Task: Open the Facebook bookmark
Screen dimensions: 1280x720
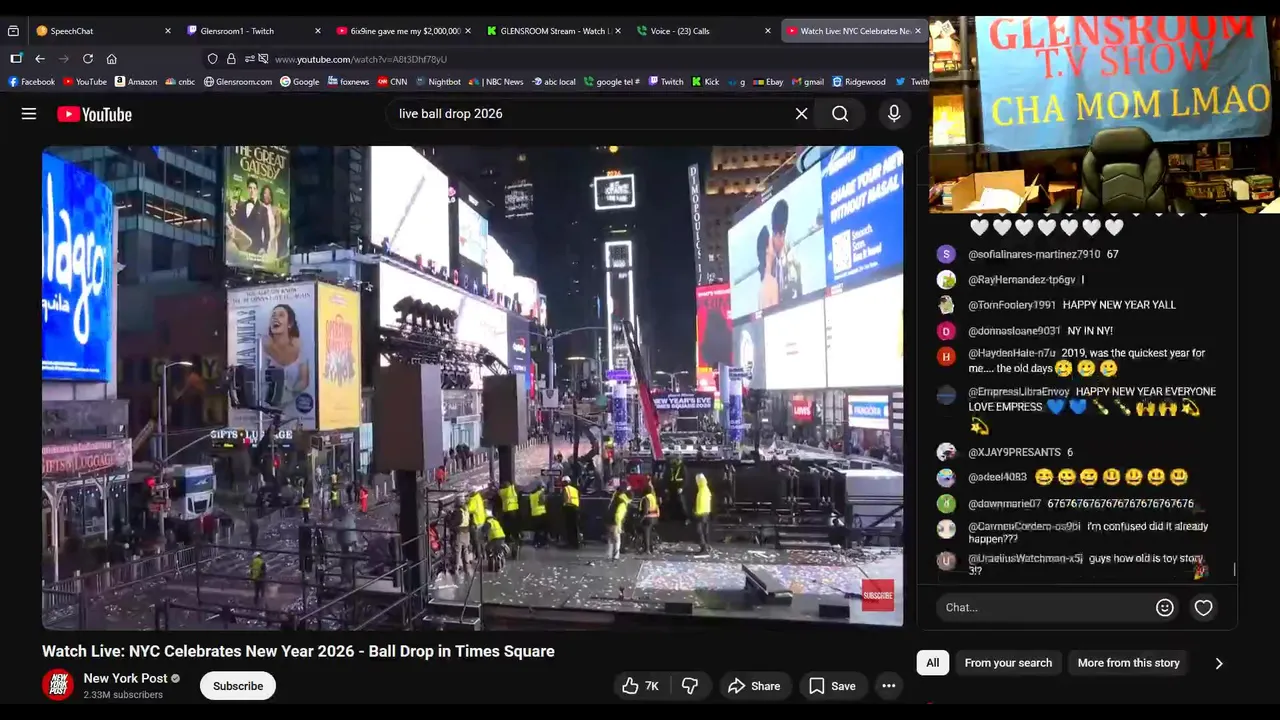Action: coord(32,82)
